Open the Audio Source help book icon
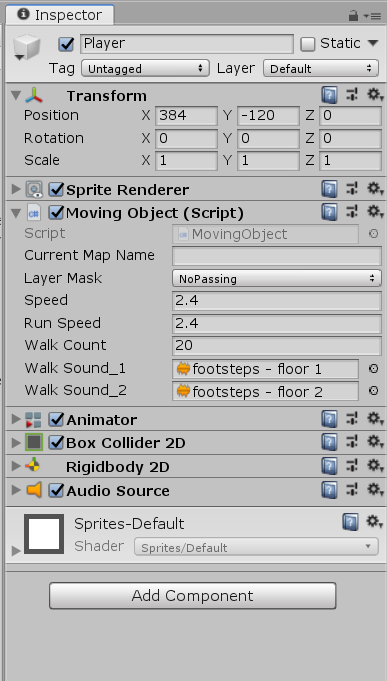 point(330,490)
